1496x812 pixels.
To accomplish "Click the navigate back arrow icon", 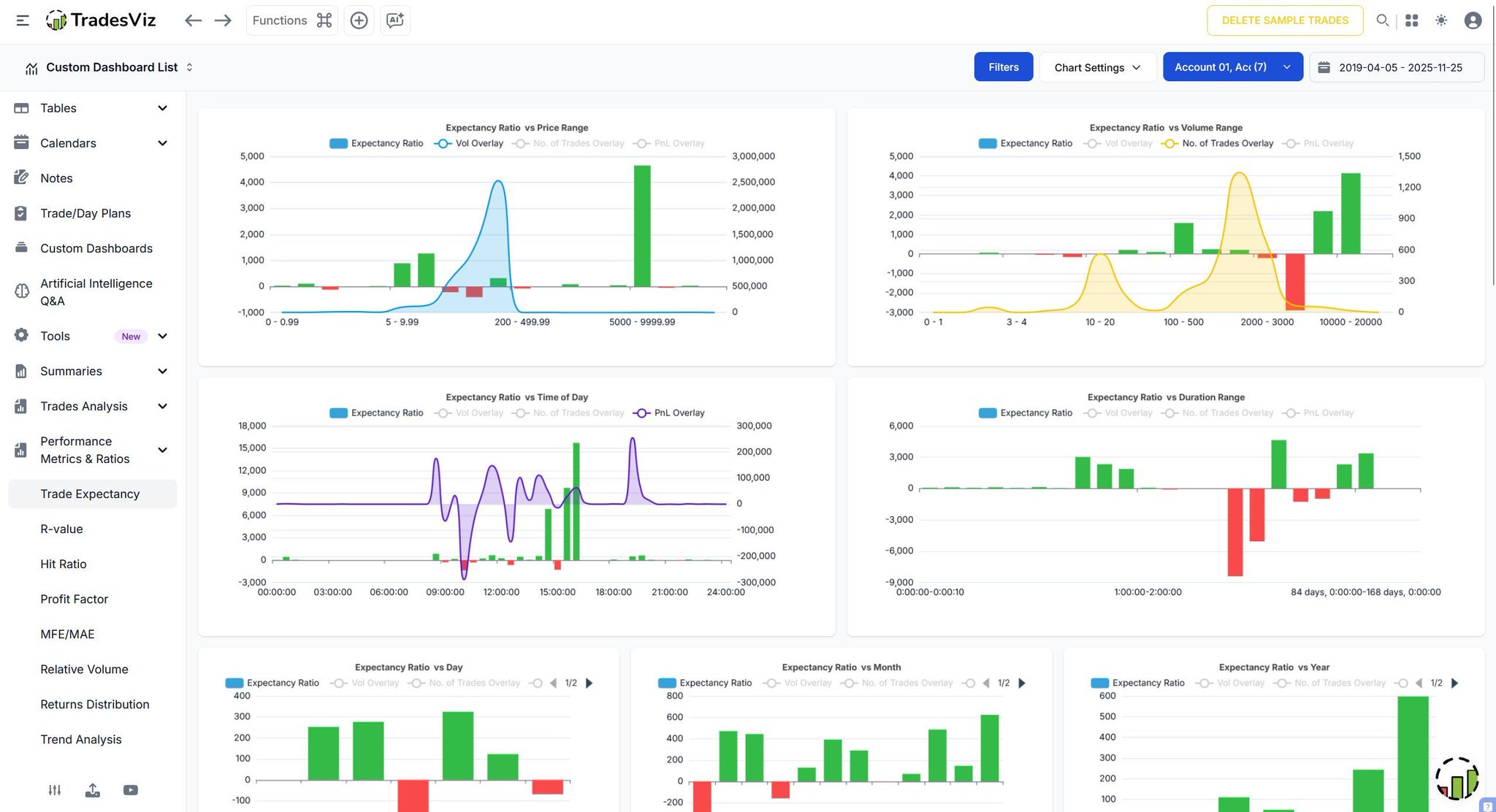I will click(x=193, y=20).
